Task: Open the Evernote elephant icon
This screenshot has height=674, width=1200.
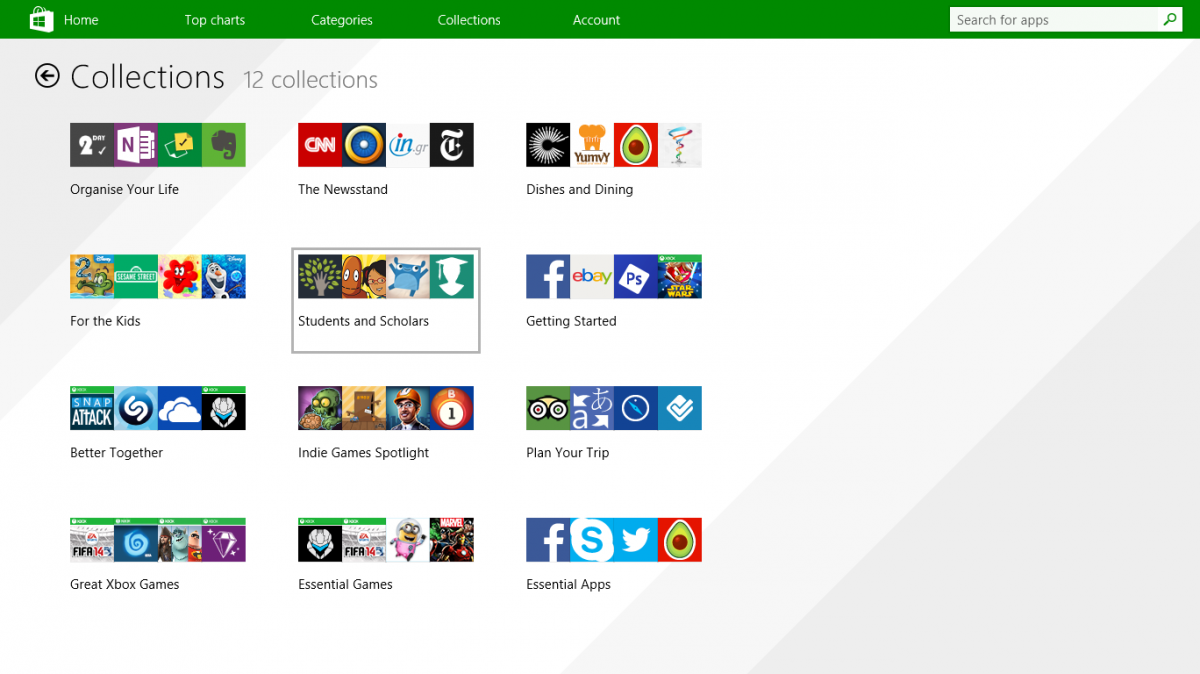Action: (x=224, y=145)
